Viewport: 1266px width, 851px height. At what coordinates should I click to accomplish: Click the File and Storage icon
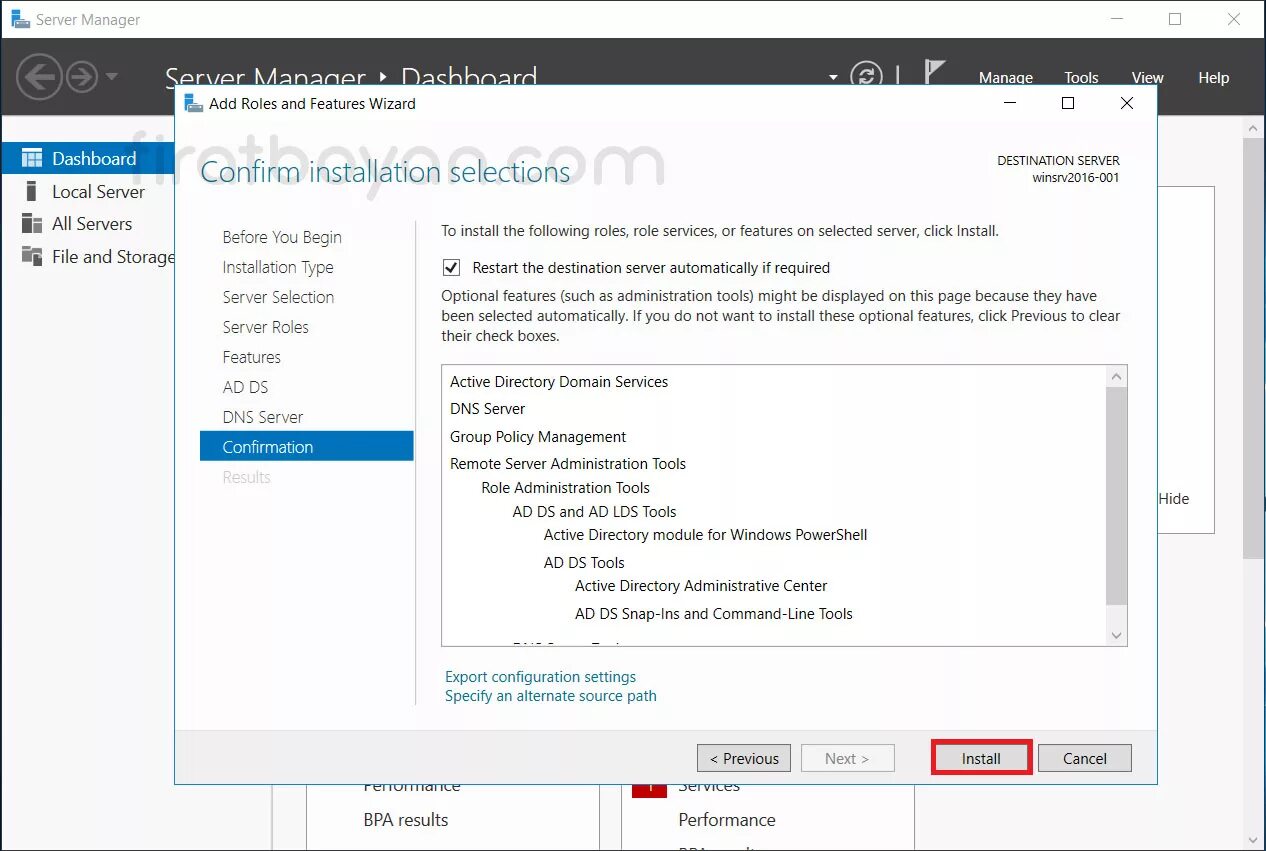pos(32,257)
